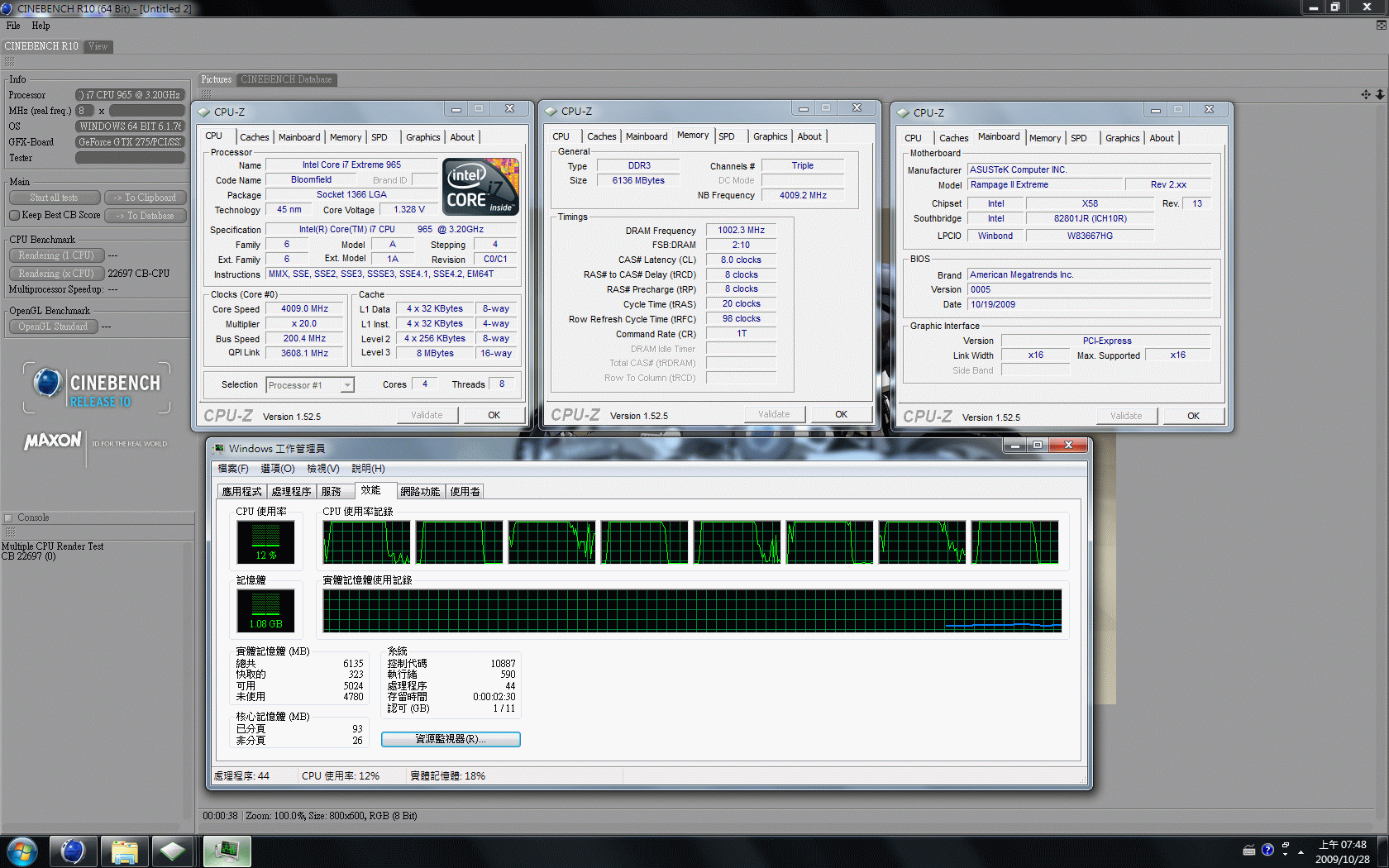Screen dimensions: 1389x868
Task: Click the Cinebench title bar app icon
Action: [7, 8]
